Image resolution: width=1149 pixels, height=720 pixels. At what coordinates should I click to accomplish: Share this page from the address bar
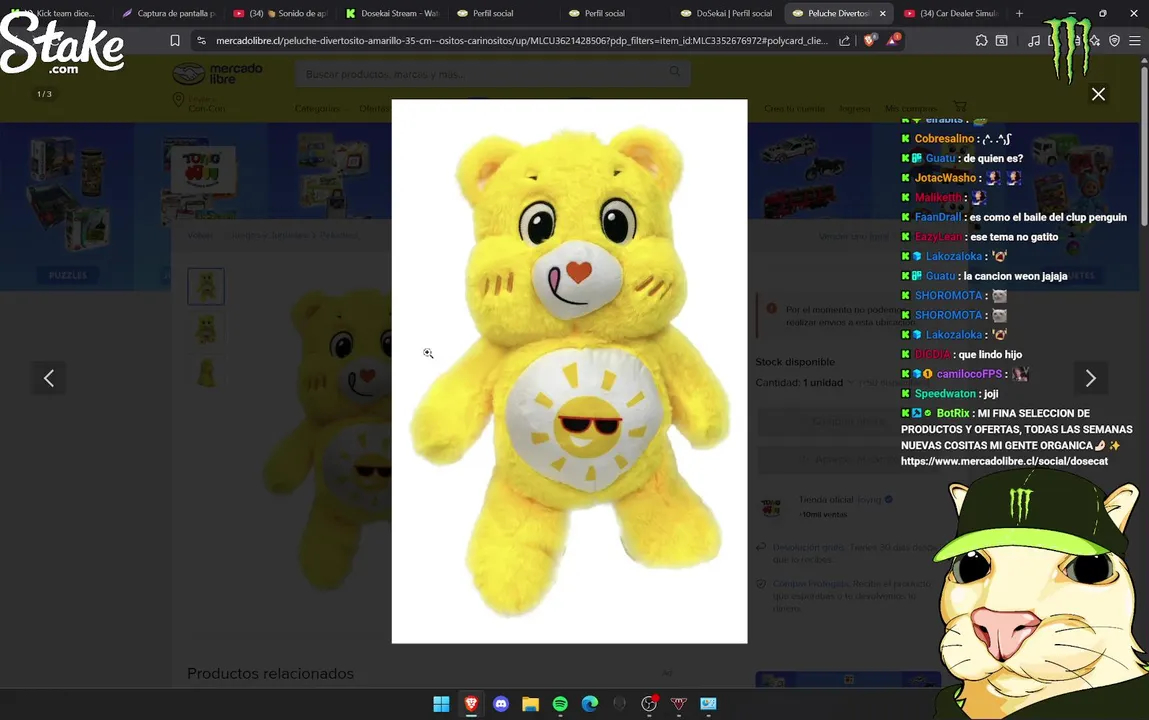click(x=844, y=41)
